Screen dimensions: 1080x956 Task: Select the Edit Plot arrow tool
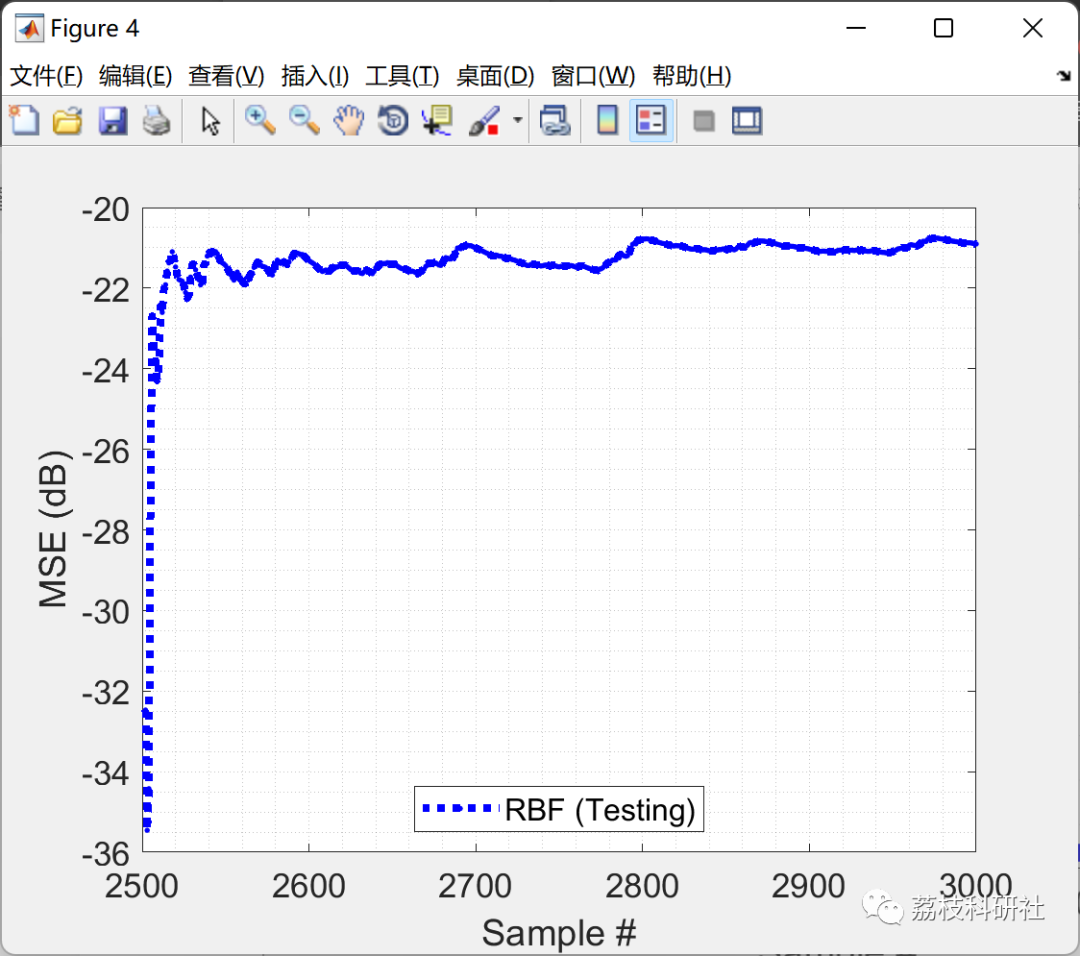pyautogui.click(x=210, y=121)
